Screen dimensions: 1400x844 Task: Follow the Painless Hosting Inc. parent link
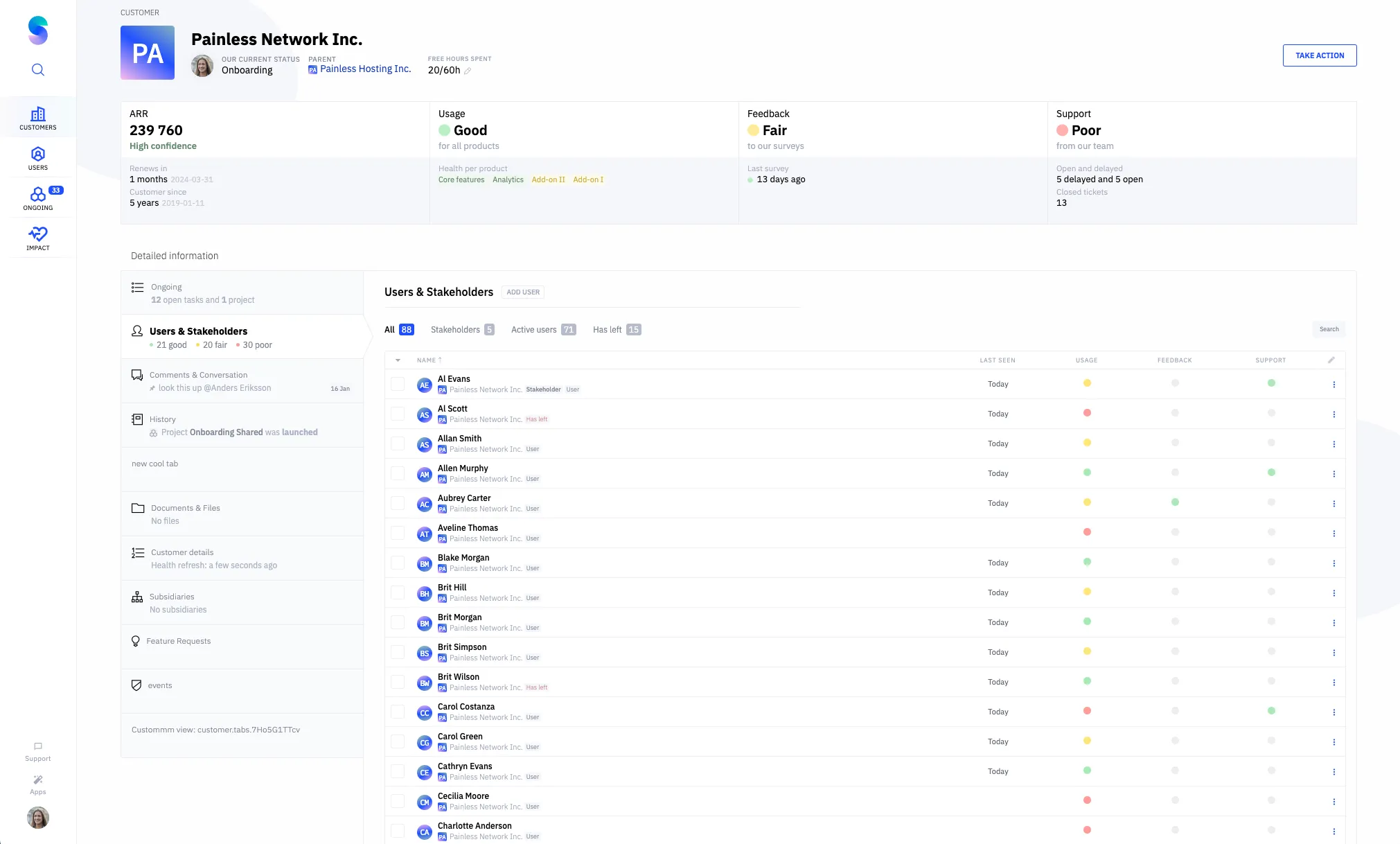coord(365,69)
